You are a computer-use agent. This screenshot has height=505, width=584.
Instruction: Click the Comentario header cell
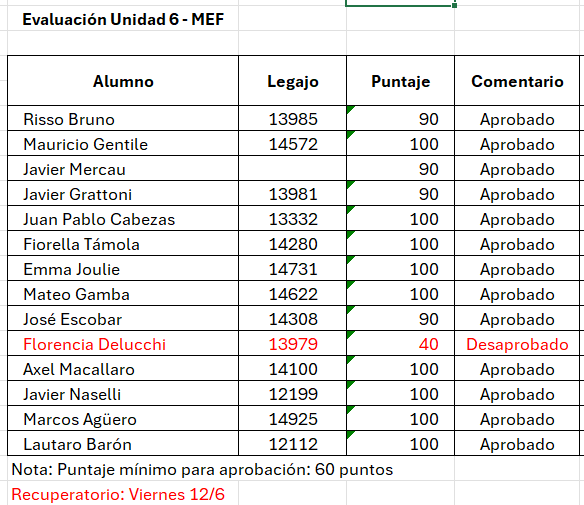click(517, 81)
